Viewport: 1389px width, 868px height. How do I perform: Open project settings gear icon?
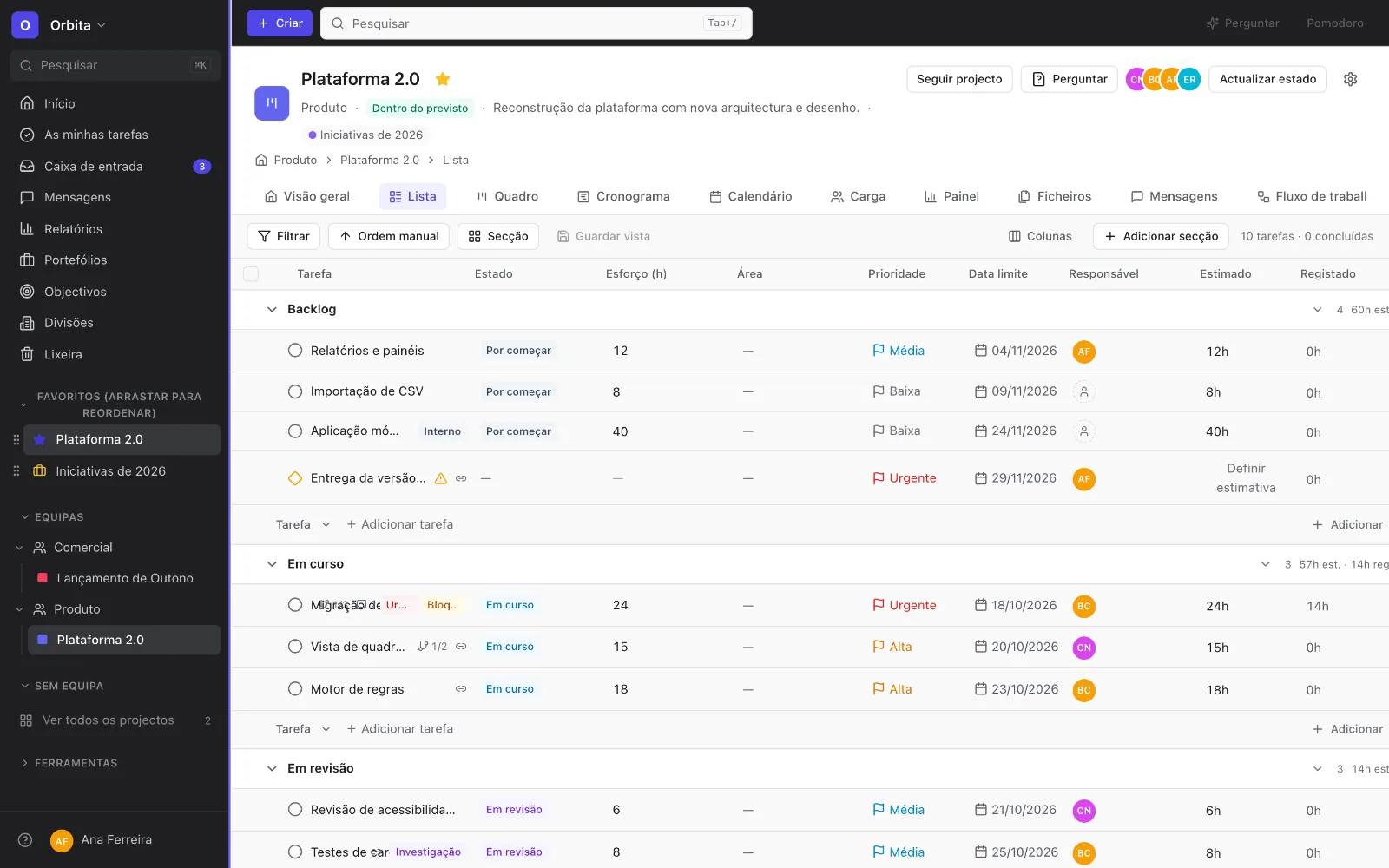1350,79
